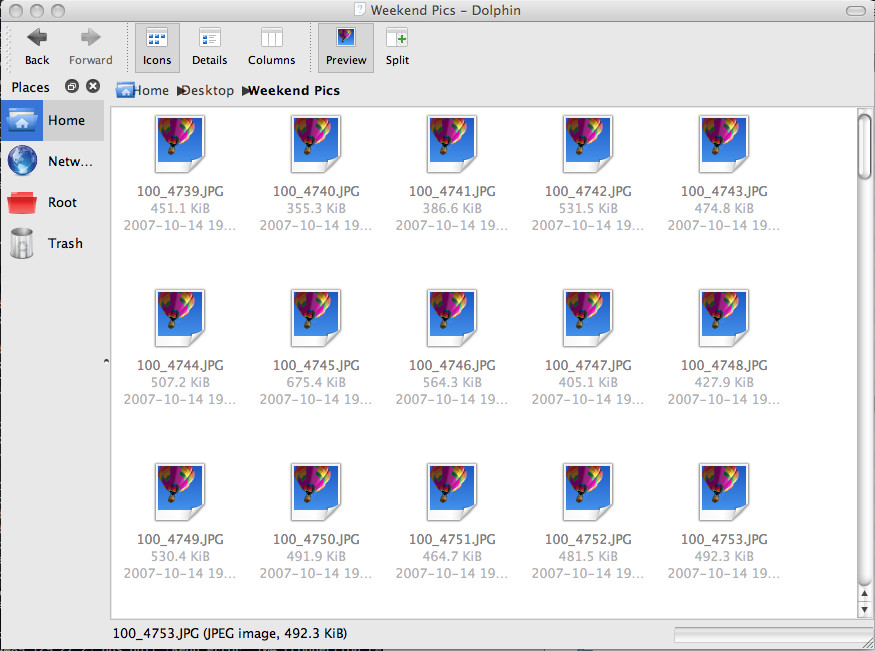Switch to Icons view mode
875x651 pixels.
click(x=157, y=47)
